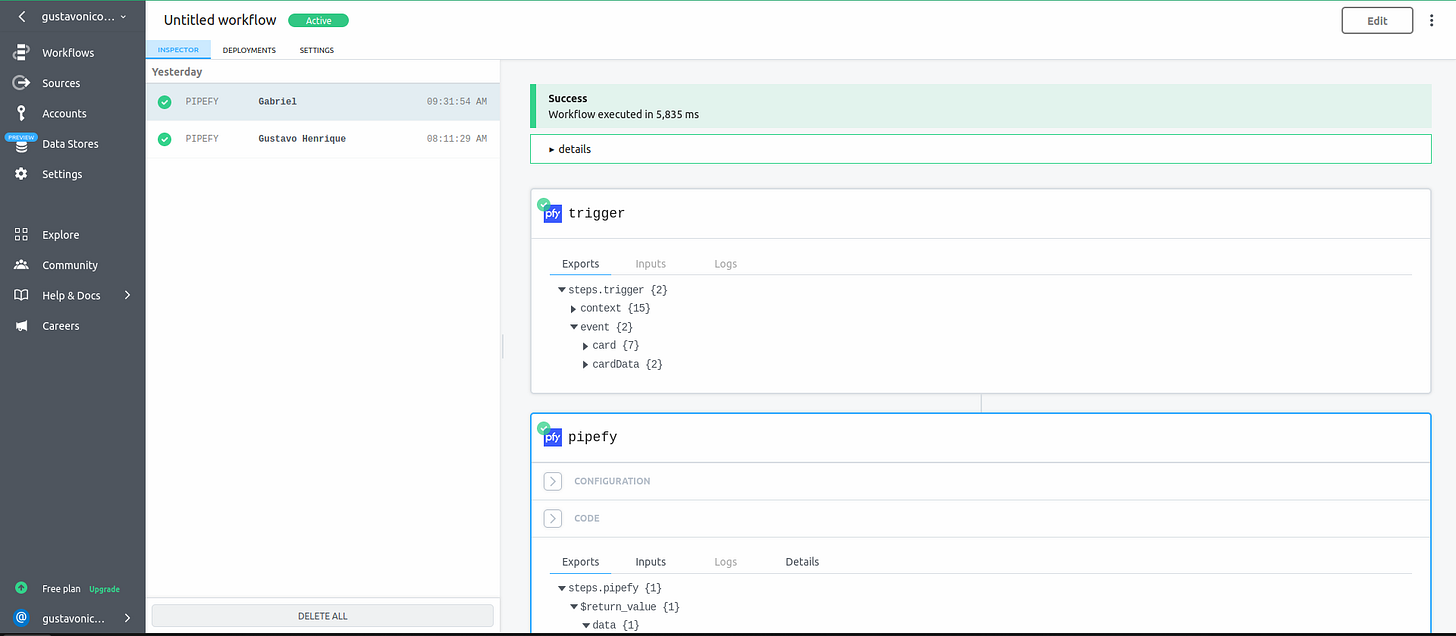Open the Inputs tab in trigger step

point(651,264)
